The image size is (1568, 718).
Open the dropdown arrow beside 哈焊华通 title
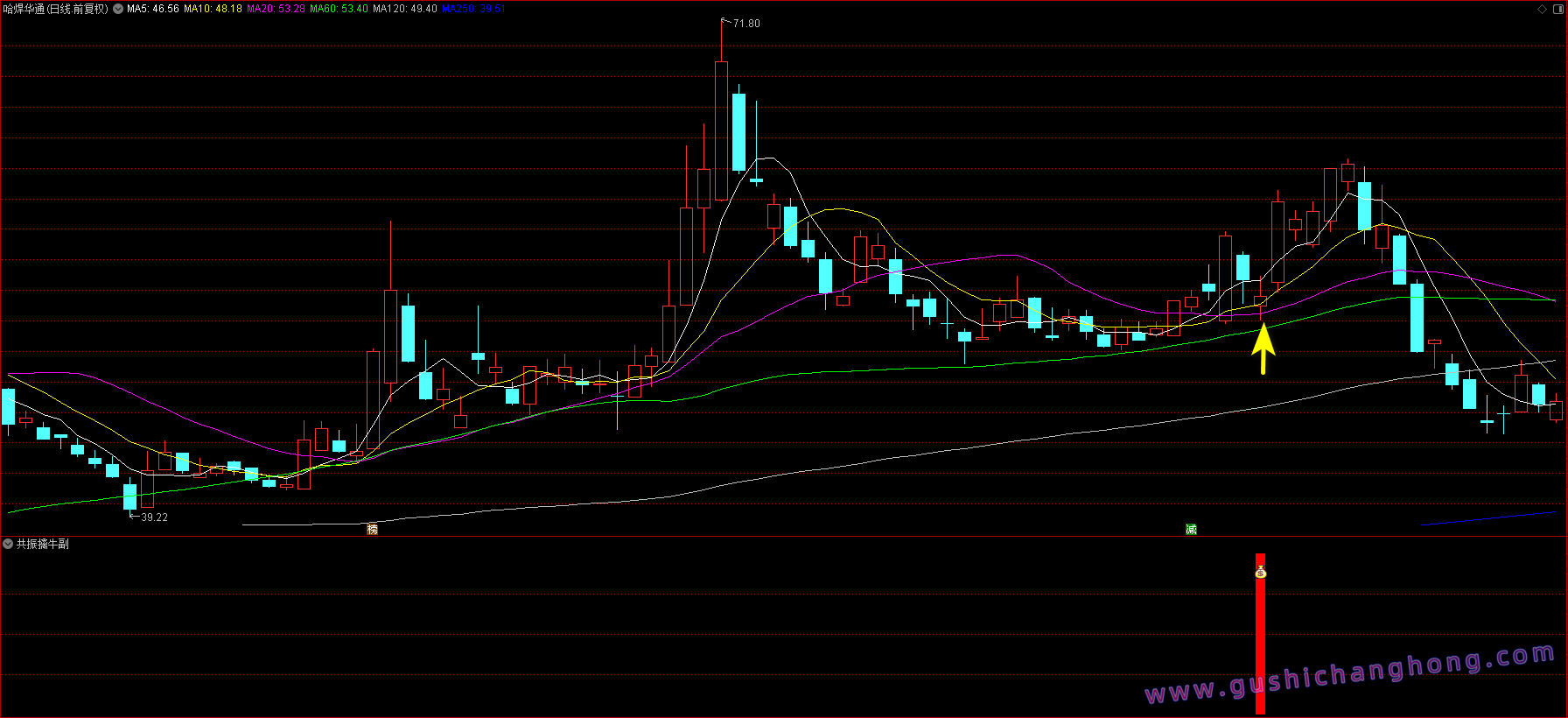click(118, 9)
